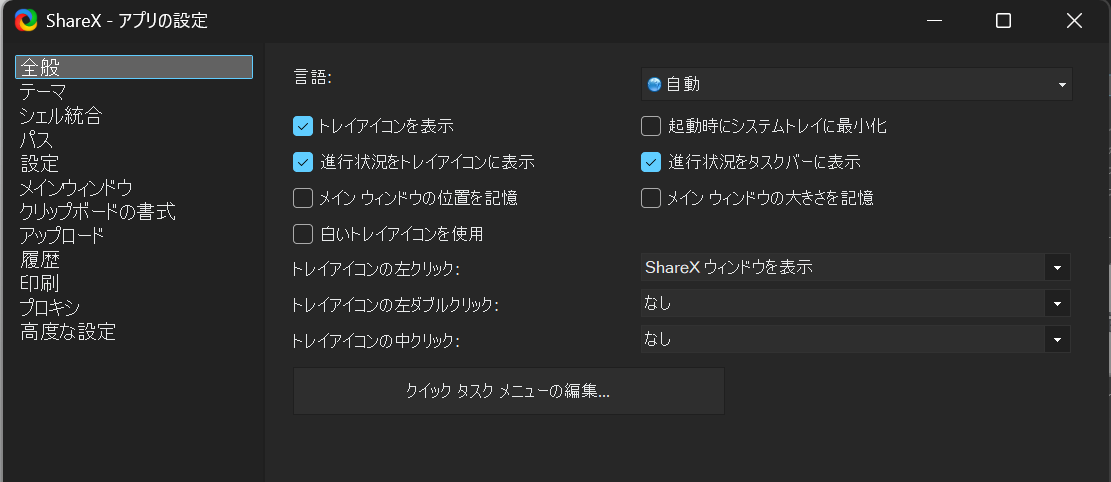This screenshot has height=482, width=1111.
Task: Expand トレイアイコンの中クリック dropdown
Action: click(856, 339)
